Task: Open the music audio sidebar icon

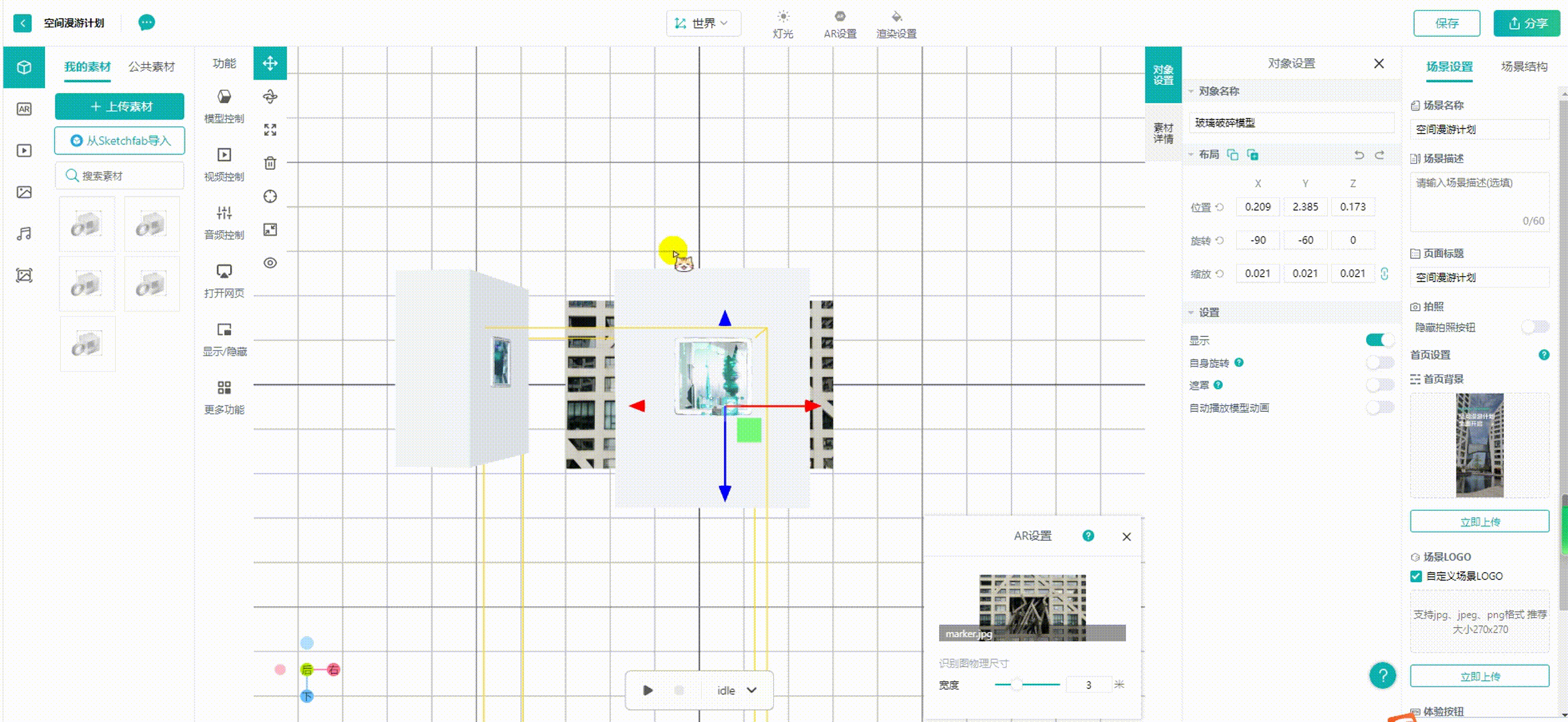Action: (24, 233)
